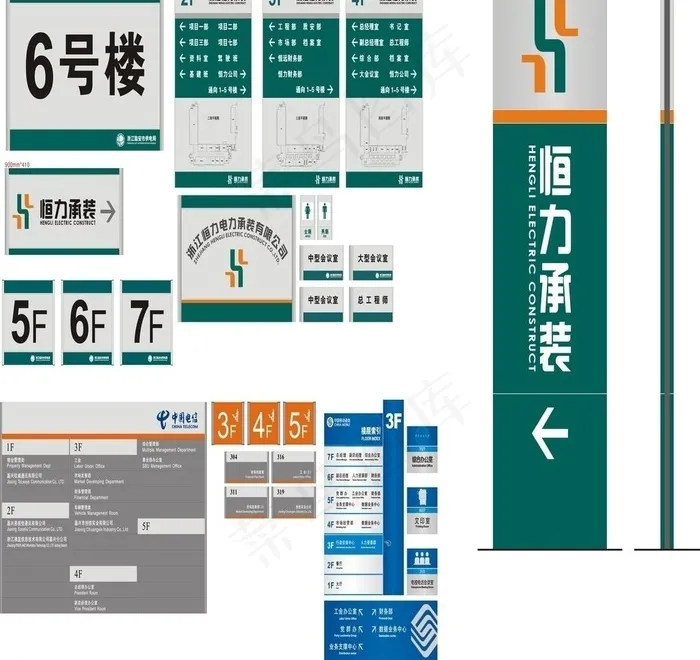Click the gray right arrow on the 恒力承装 sign
The image size is (700, 660).
pos(108,211)
